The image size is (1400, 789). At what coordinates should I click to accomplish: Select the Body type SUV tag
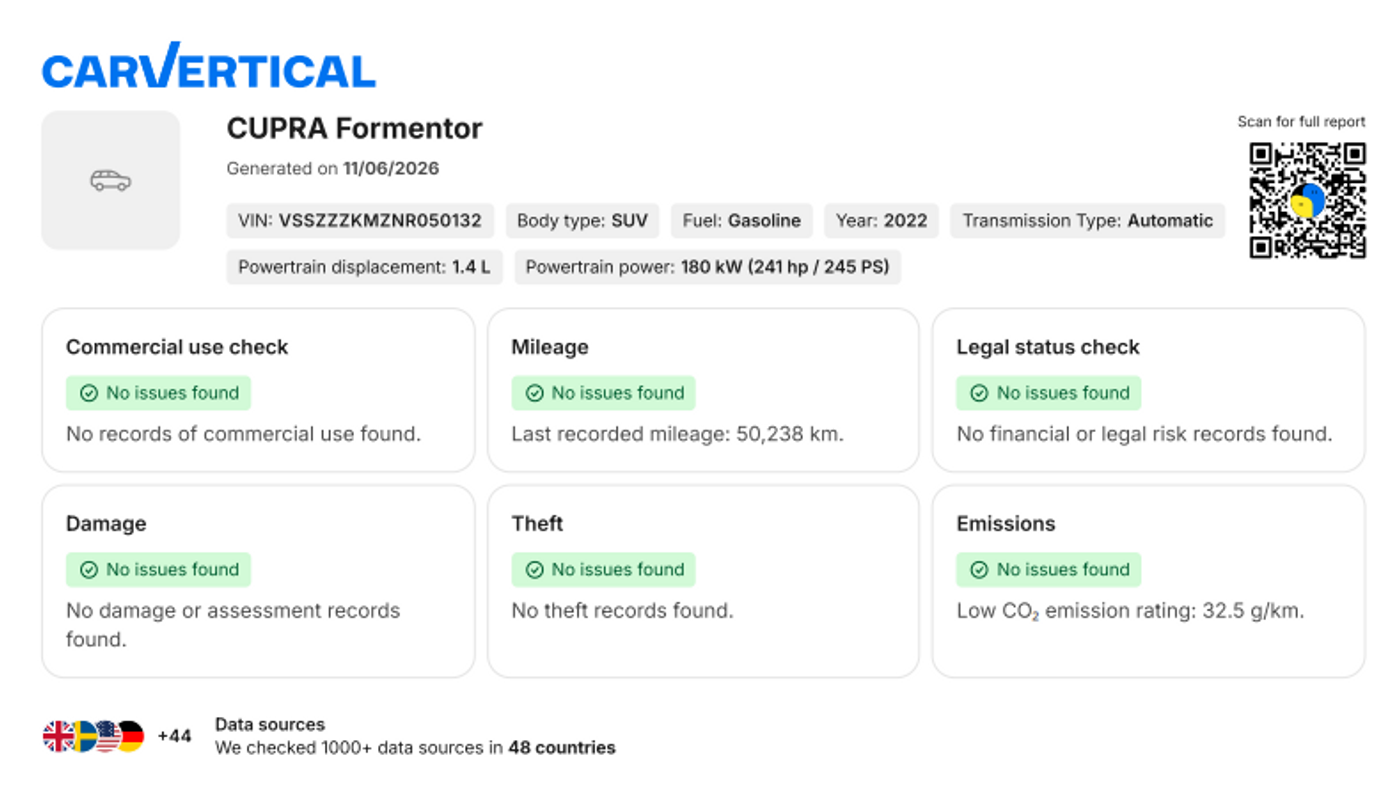pos(582,221)
